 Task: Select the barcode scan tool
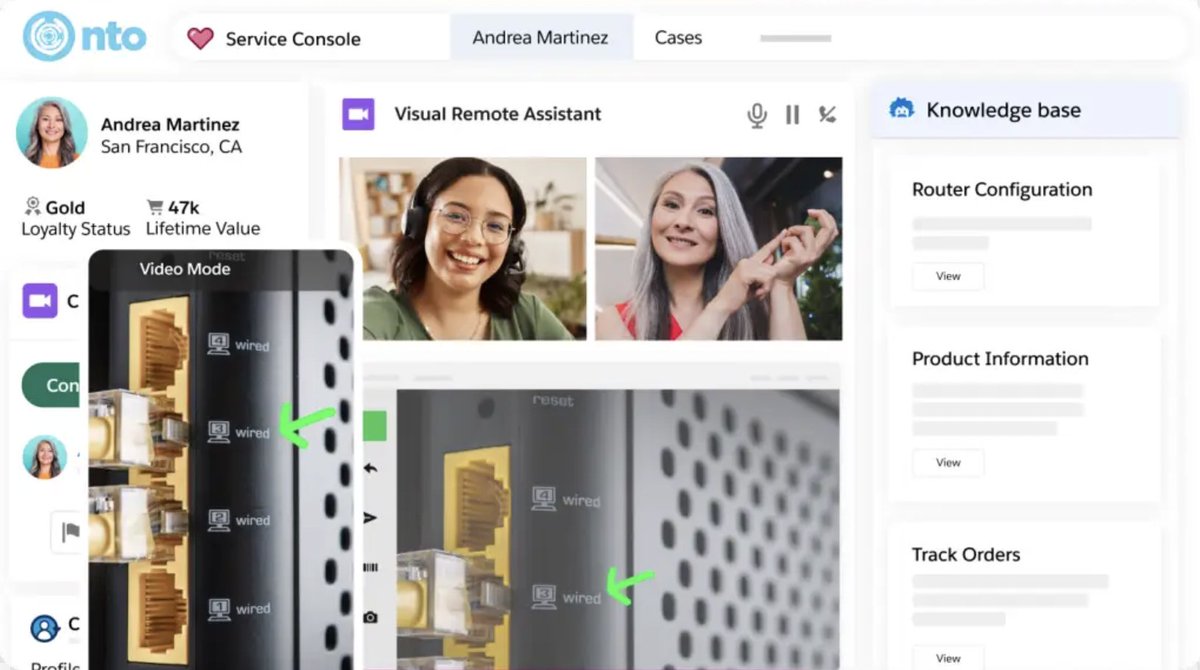370,567
